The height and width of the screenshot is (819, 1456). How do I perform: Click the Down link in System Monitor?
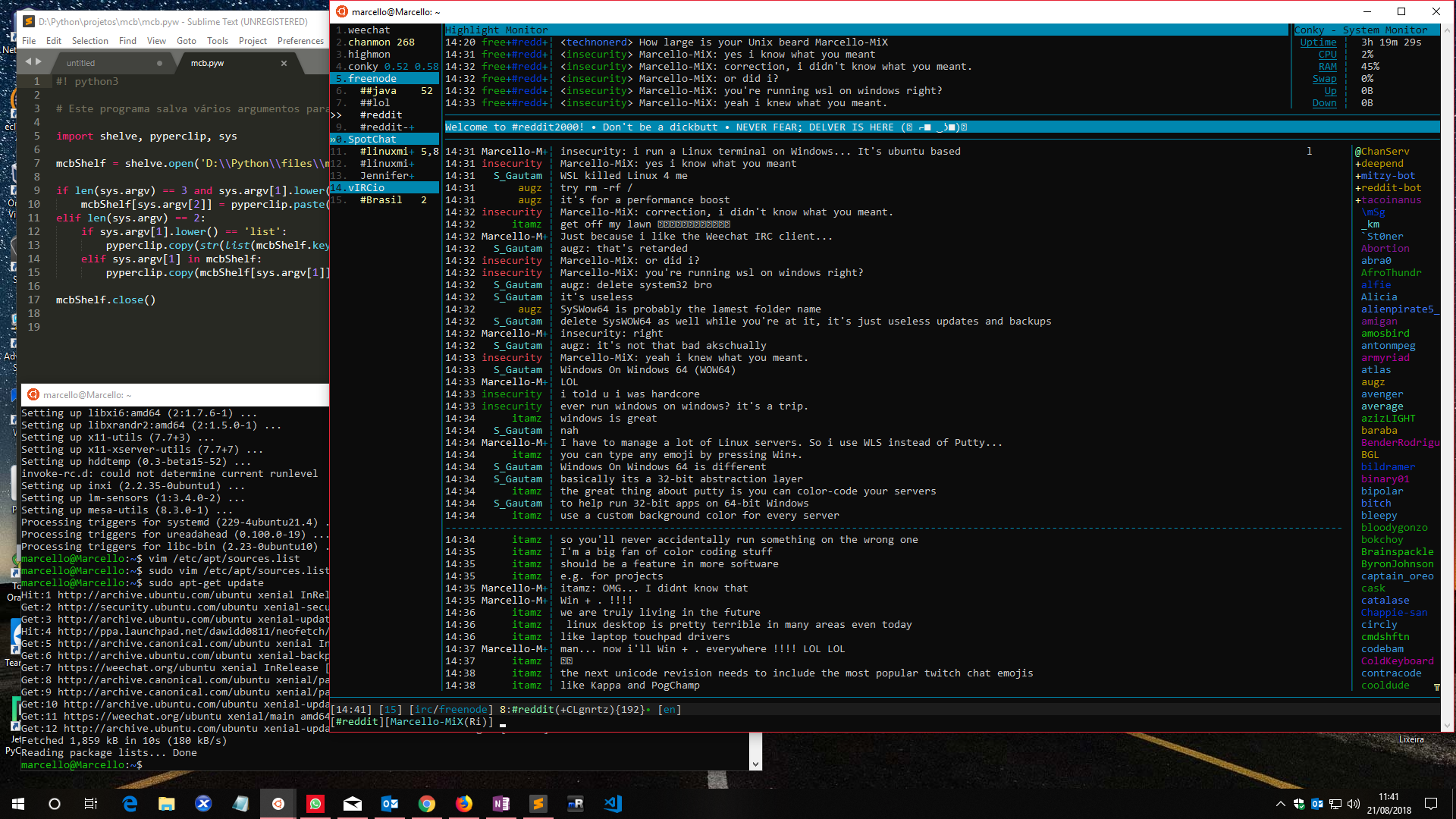(1324, 103)
